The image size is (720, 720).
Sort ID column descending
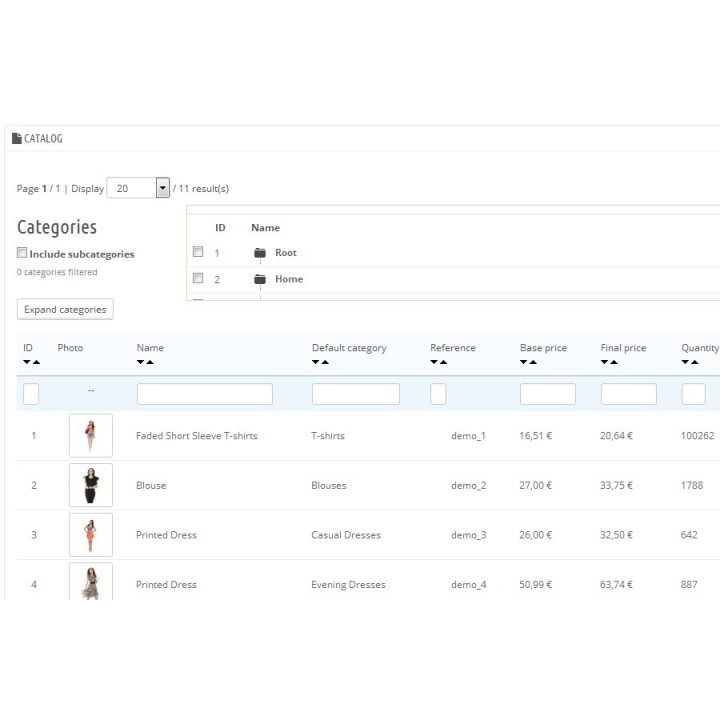tap(27, 362)
